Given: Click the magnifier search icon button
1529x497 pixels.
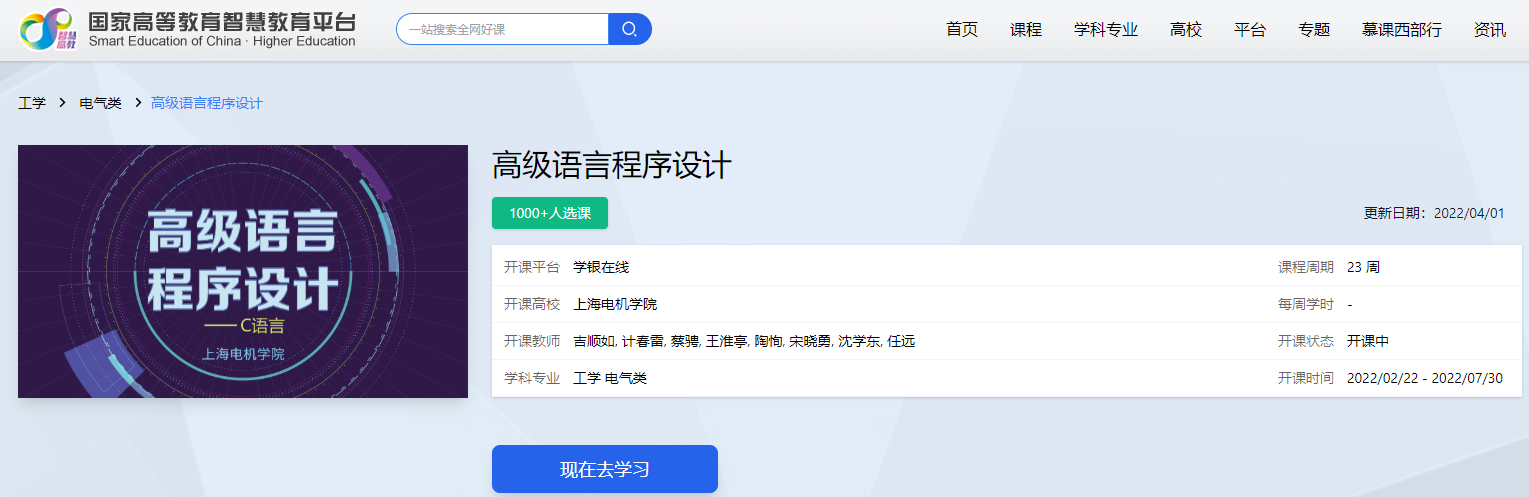Looking at the screenshot, I should [629, 29].
